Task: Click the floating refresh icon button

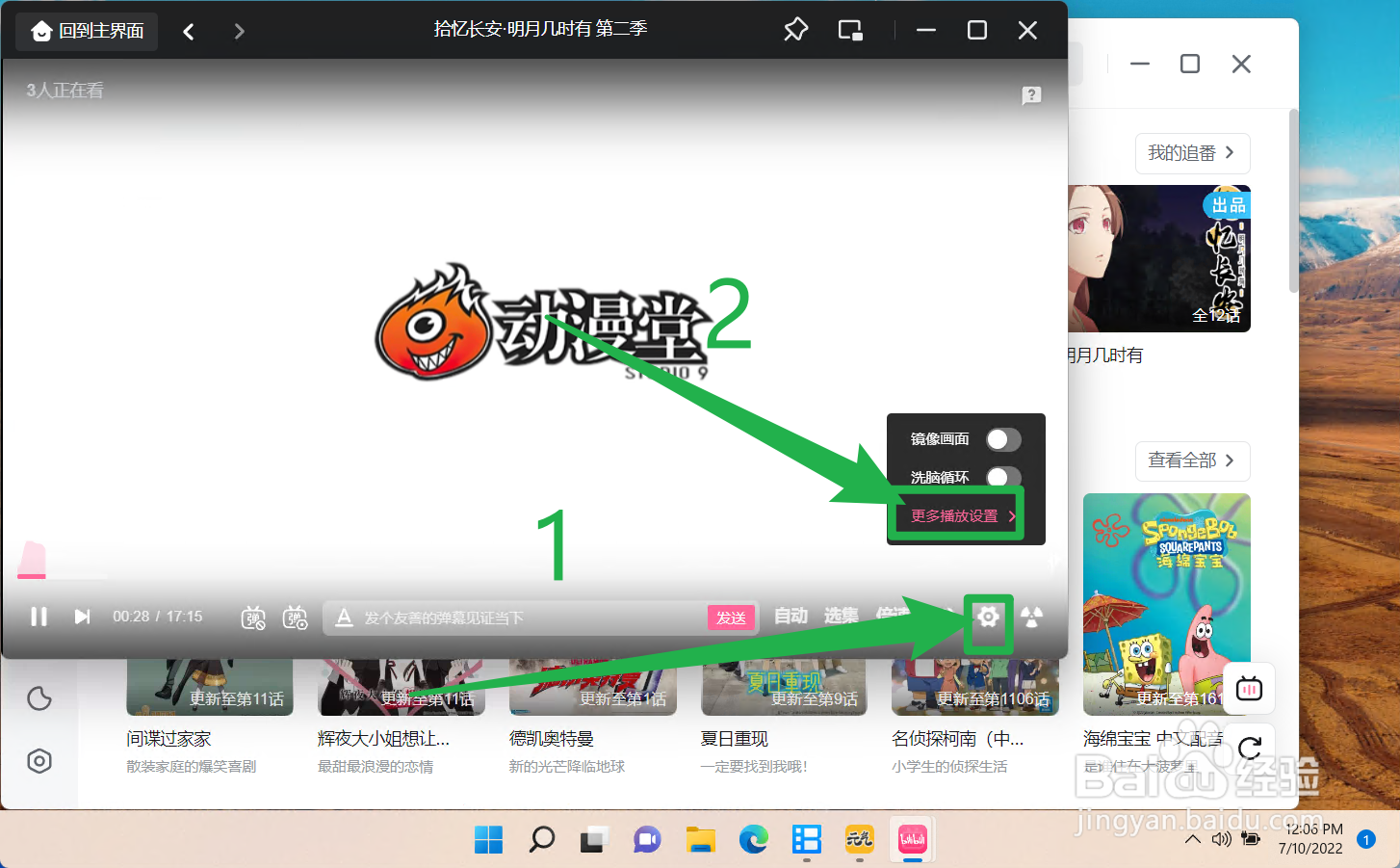Action: (x=1249, y=749)
